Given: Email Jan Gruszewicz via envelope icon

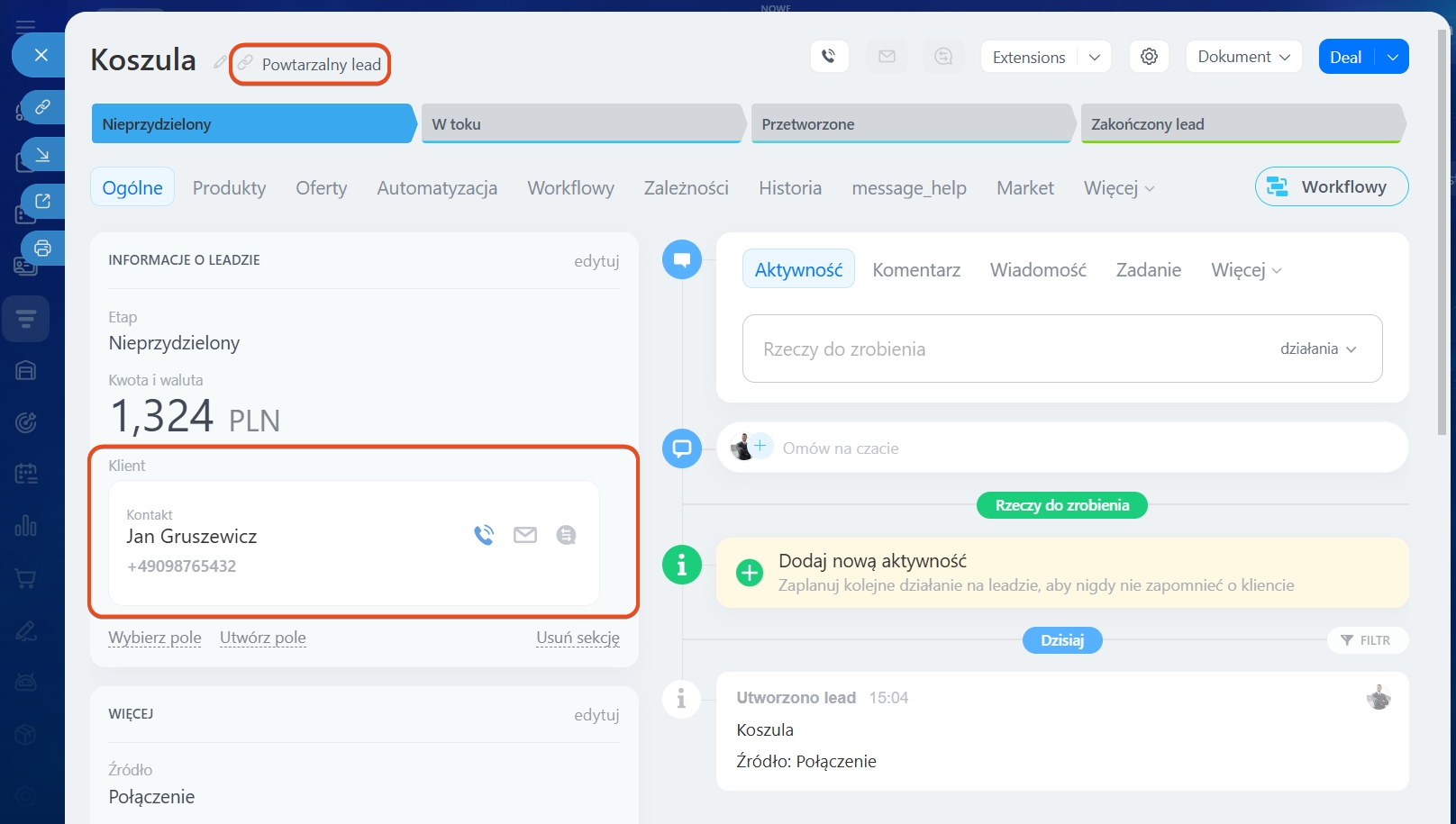Looking at the screenshot, I should coord(525,535).
